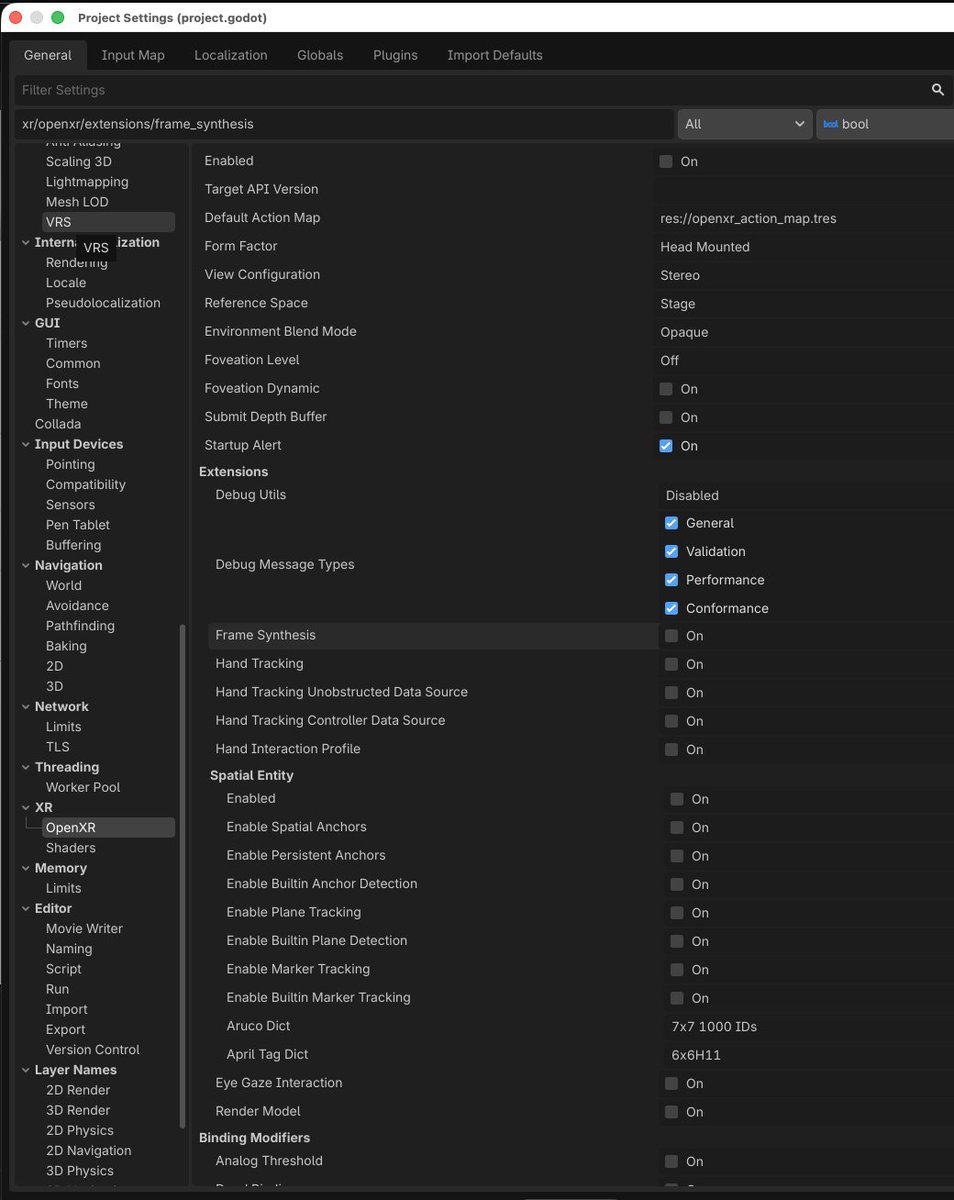Collapse the XR section arrow
This screenshot has height=1200, width=954.
click(25, 807)
